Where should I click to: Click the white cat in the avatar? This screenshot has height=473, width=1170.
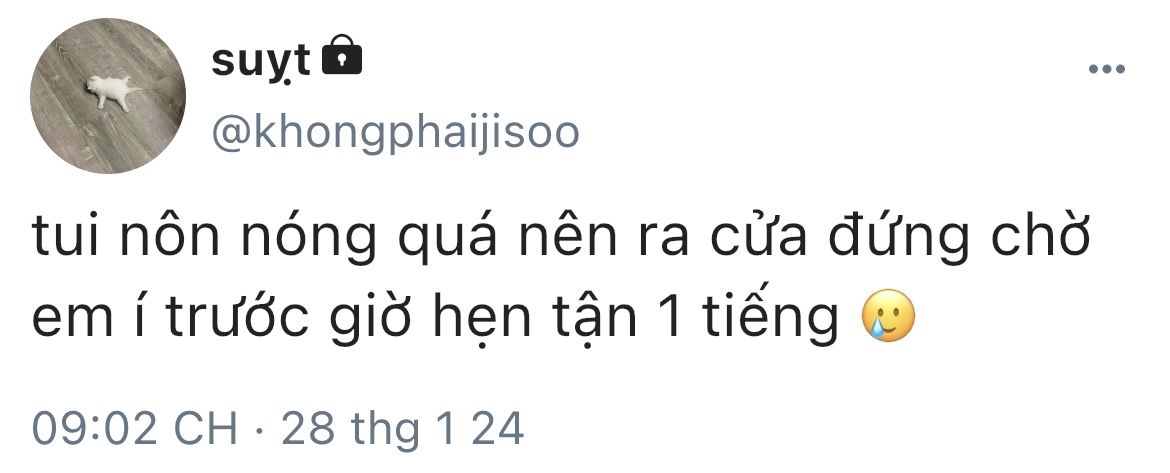click(112, 92)
